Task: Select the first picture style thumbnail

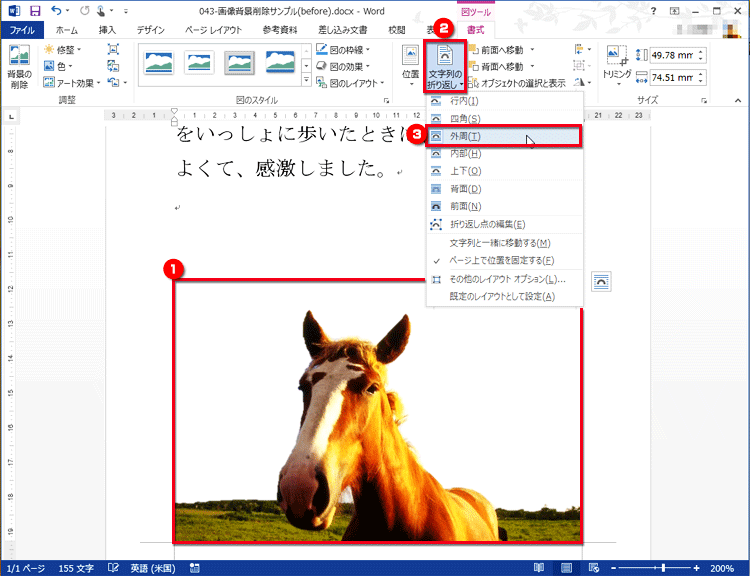Action: [159, 62]
